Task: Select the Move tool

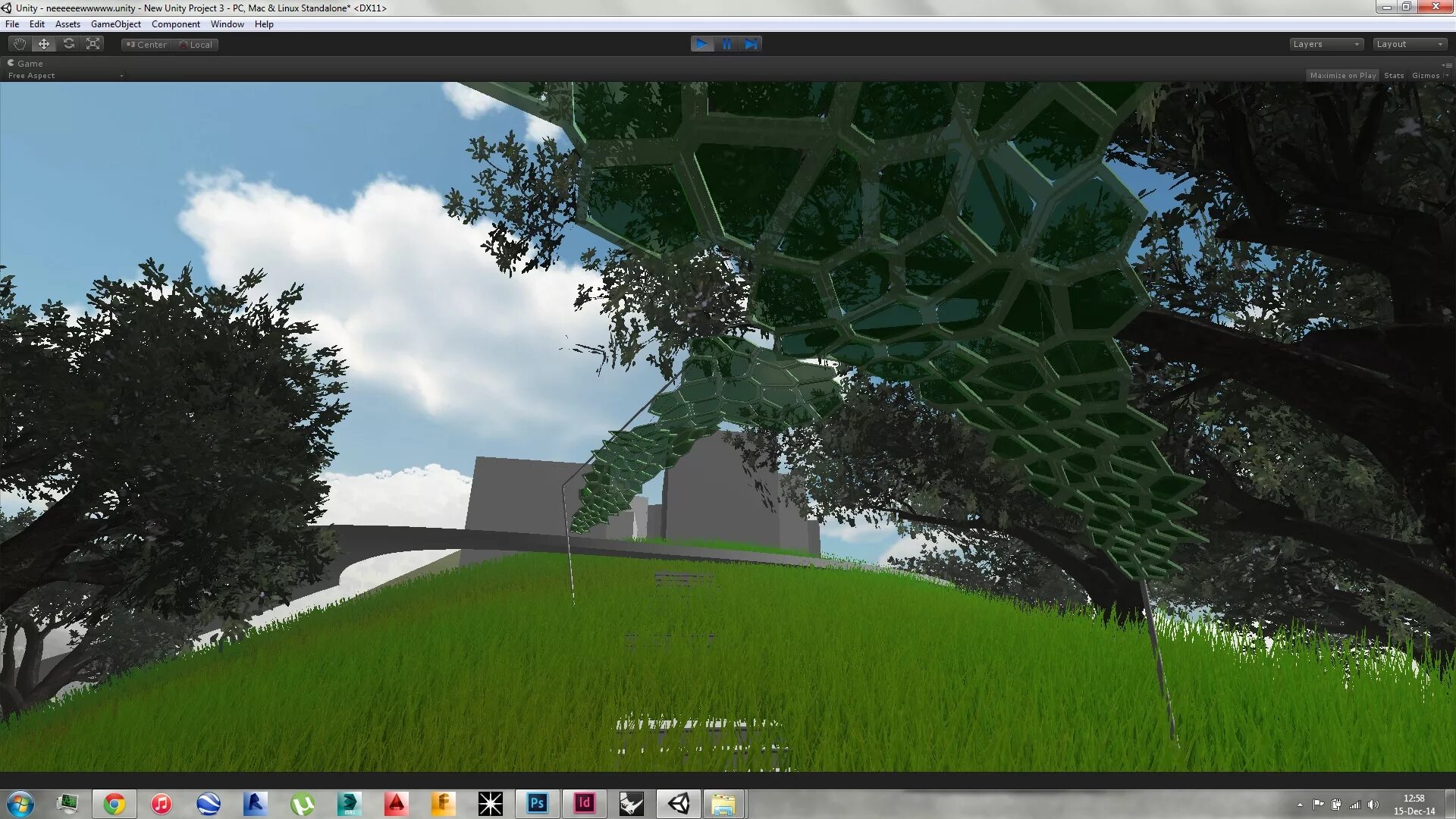Action: pos(44,44)
